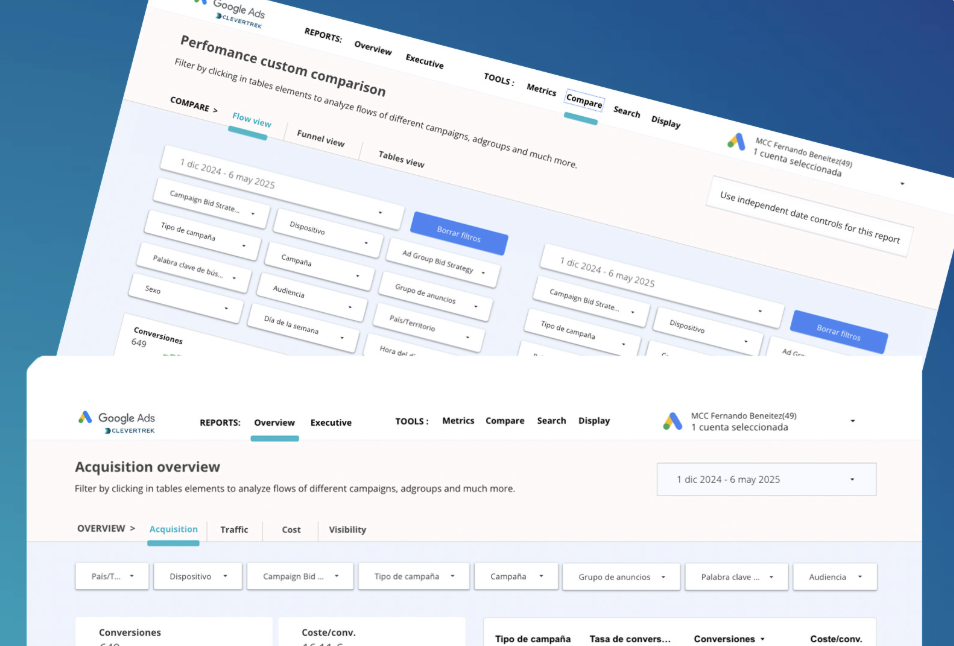Open Campaign Bid Strate... filter in right comparison panel

pyautogui.click(x=591, y=301)
